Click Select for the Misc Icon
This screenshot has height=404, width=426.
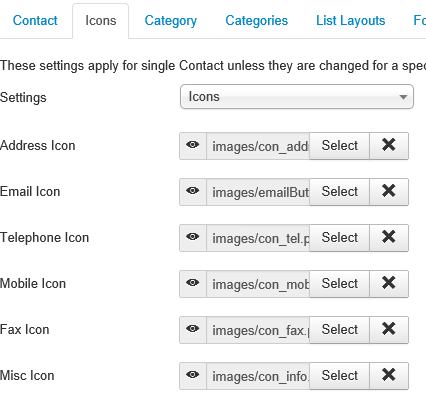(x=340, y=376)
